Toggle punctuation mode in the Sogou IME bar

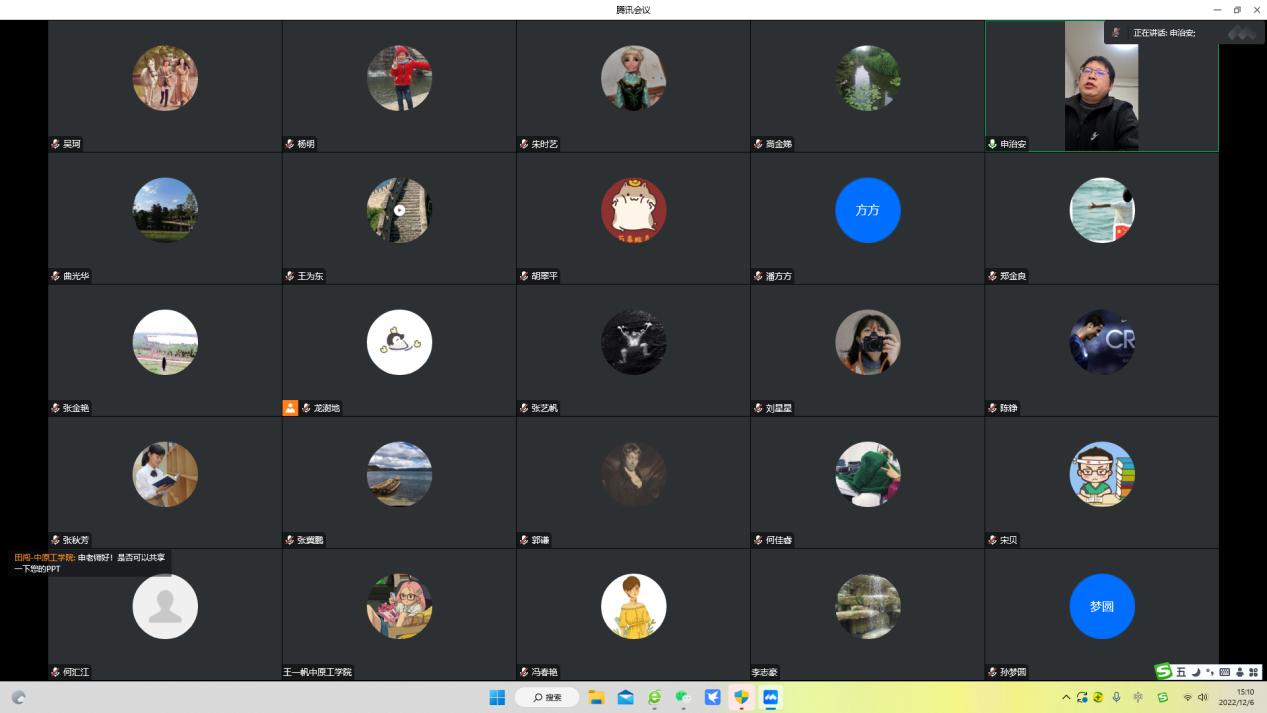click(x=1210, y=672)
